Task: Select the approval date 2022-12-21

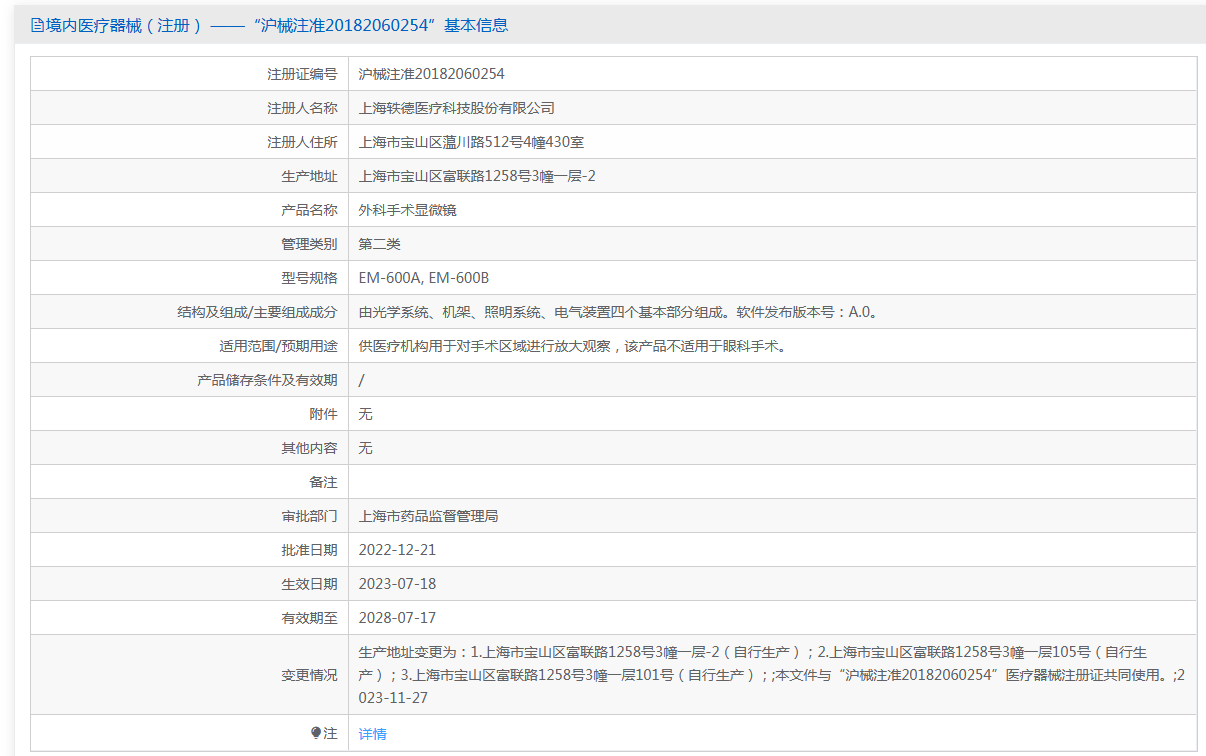Action: 397,550
